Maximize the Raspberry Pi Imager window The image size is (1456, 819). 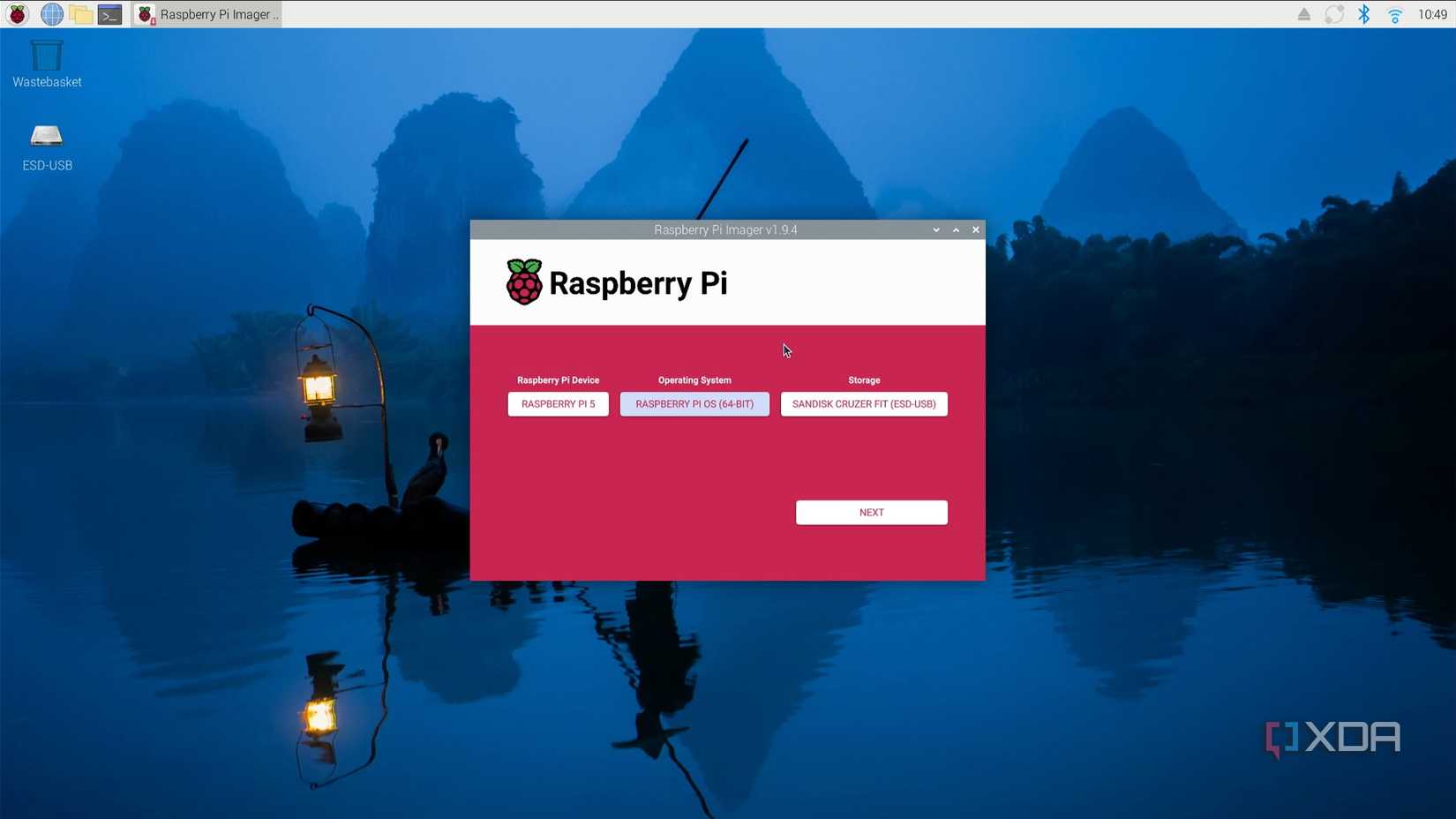click(956, 230)
